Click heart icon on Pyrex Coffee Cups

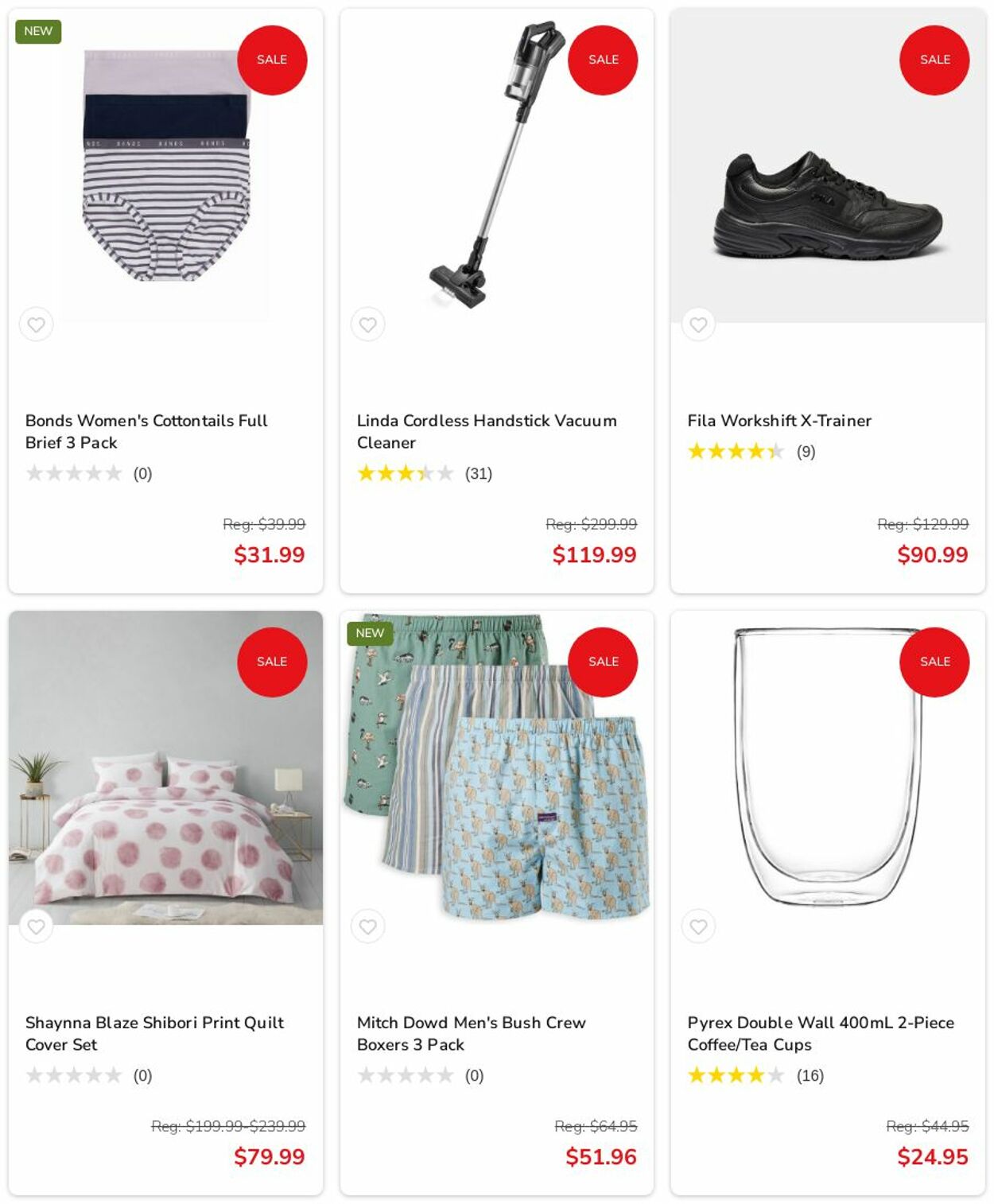point(698,926)
